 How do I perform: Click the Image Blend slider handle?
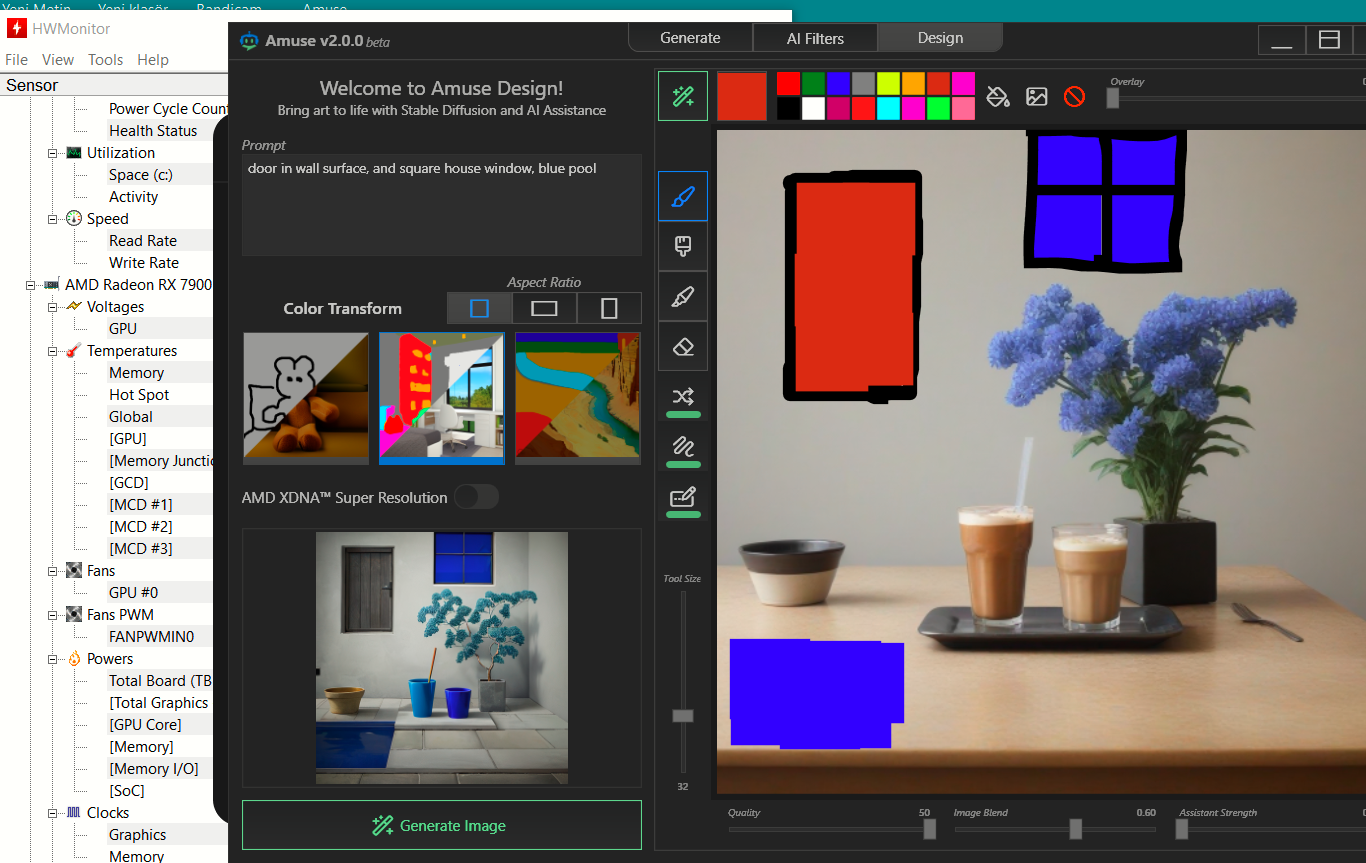(1075, 829)
